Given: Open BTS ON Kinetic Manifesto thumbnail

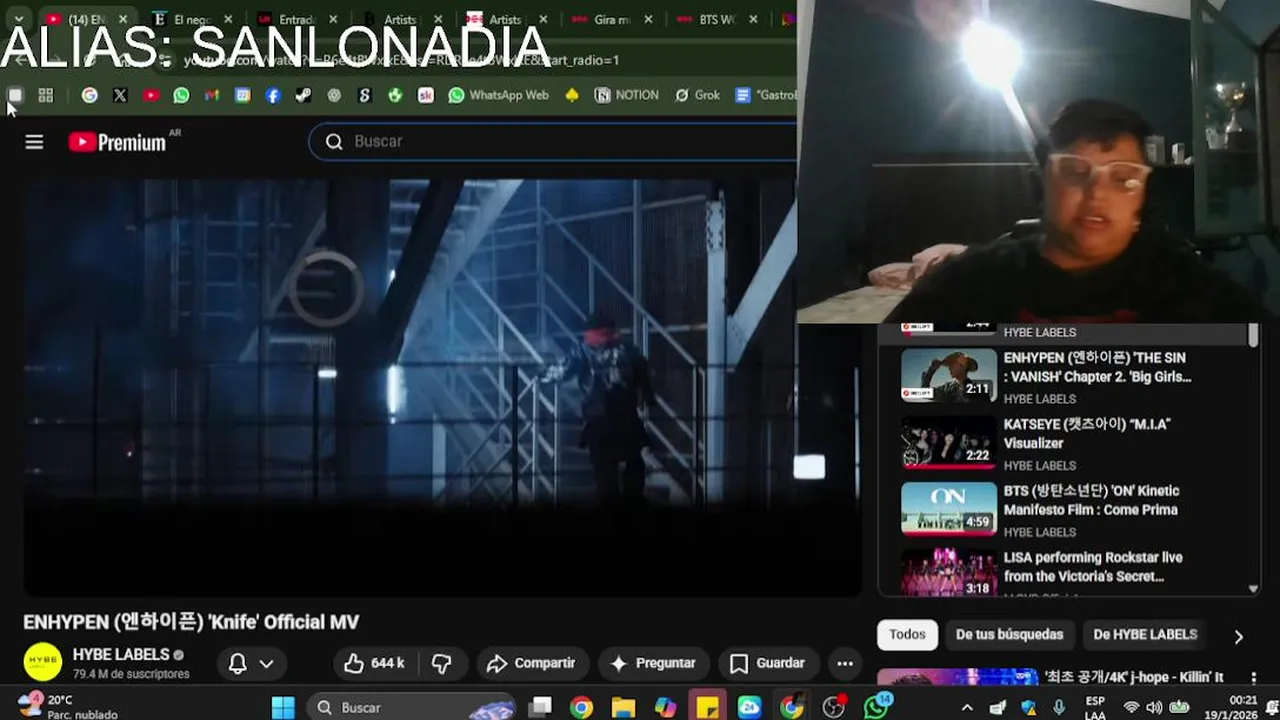Looking at the screenshot, I should pos(949,509).
